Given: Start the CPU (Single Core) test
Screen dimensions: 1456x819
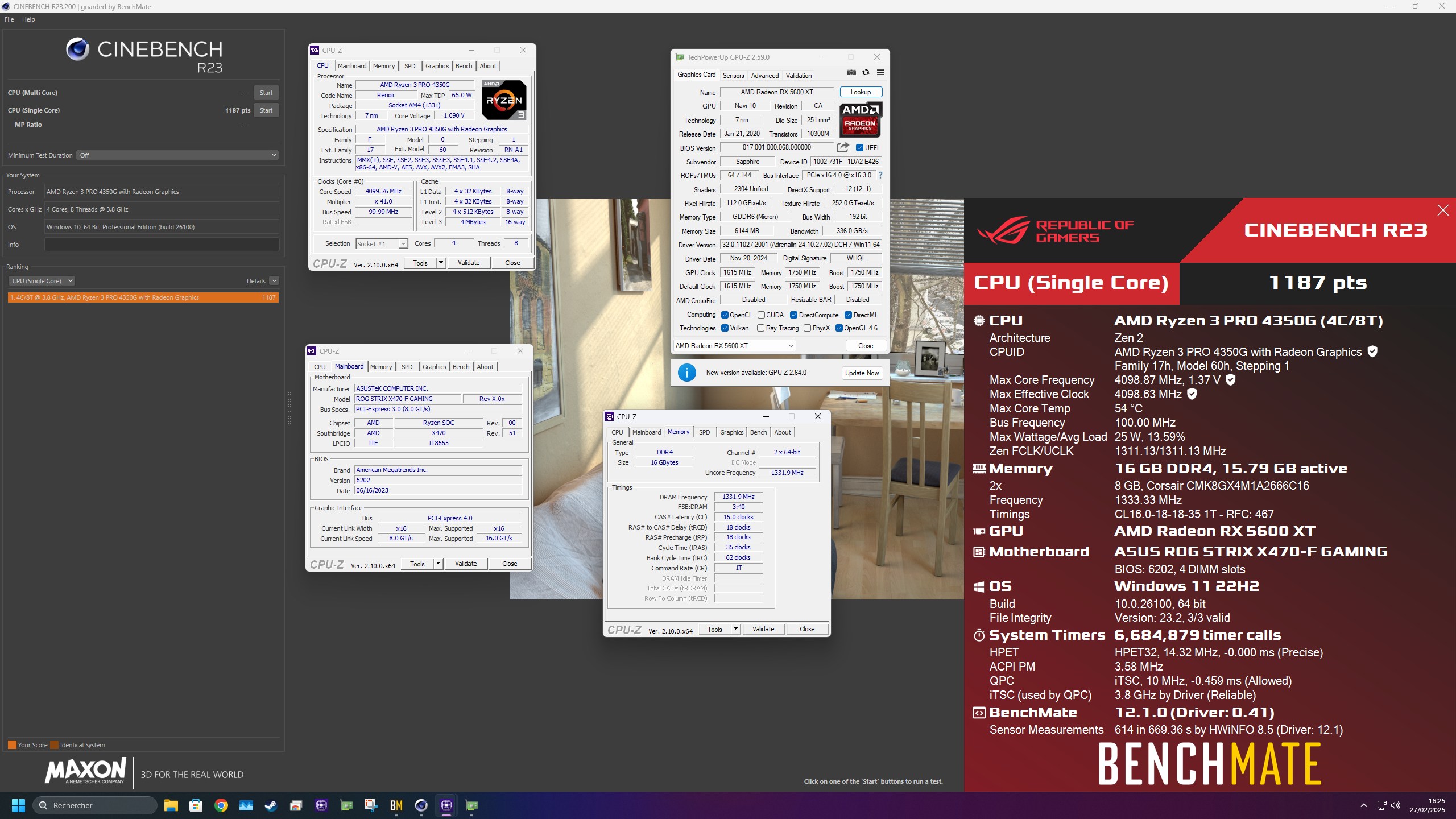Looking at the screenshot, I should coord(266,110).
